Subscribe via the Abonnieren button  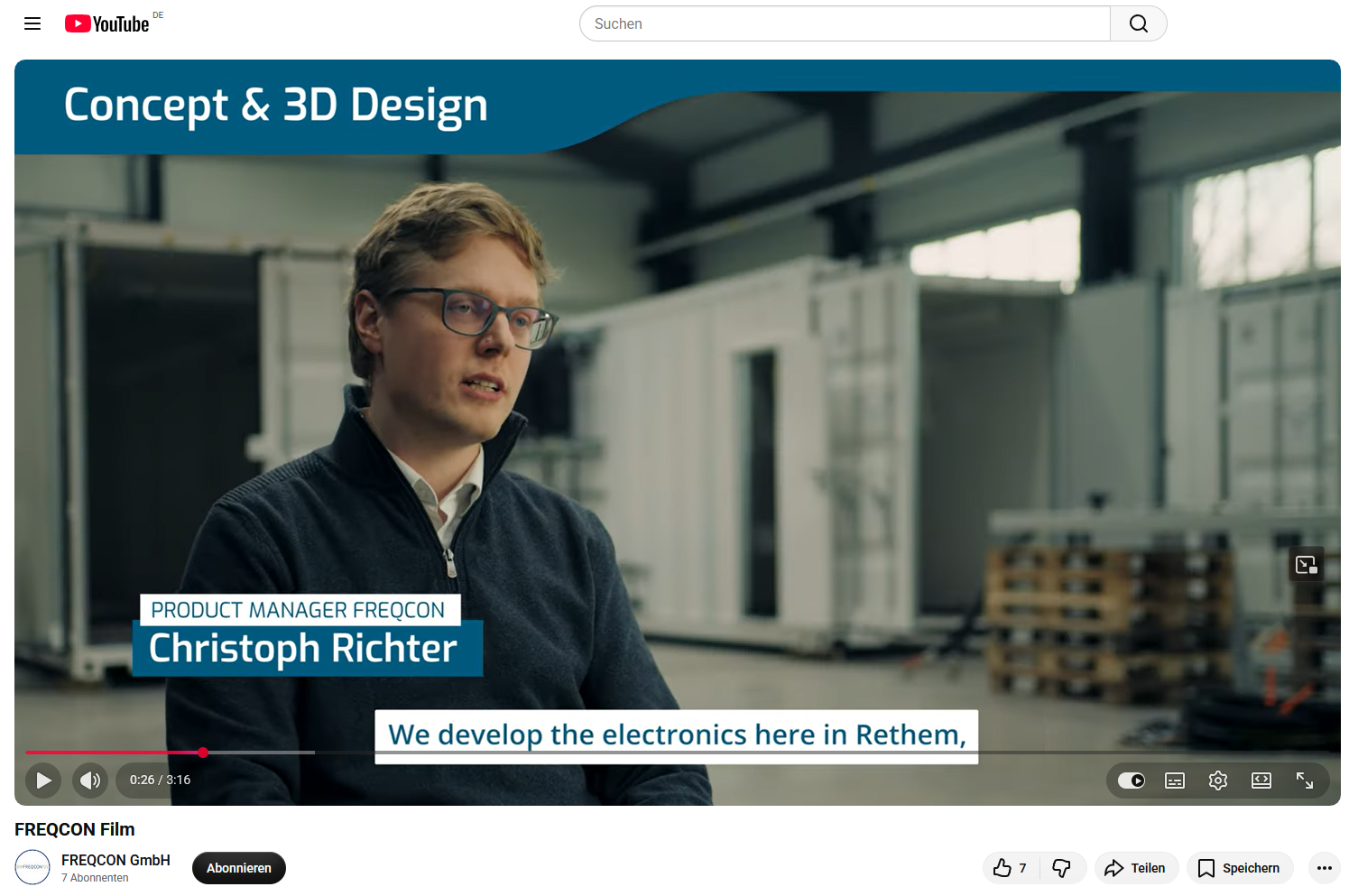click(x=239, y=868)
